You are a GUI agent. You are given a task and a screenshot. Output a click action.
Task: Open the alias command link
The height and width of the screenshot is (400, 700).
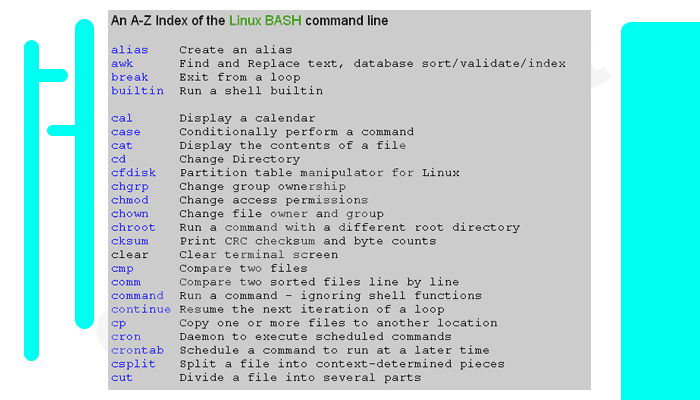(128, 49)
